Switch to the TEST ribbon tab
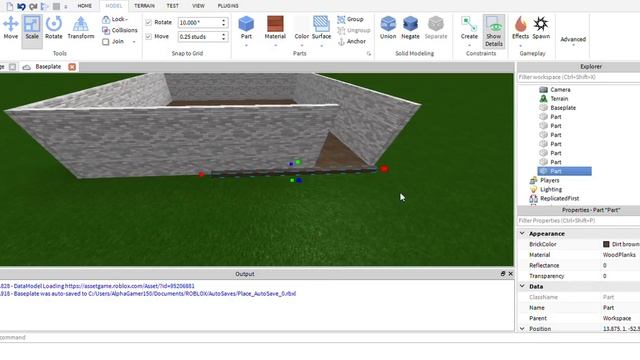640x360 pixels. (172, 6)
